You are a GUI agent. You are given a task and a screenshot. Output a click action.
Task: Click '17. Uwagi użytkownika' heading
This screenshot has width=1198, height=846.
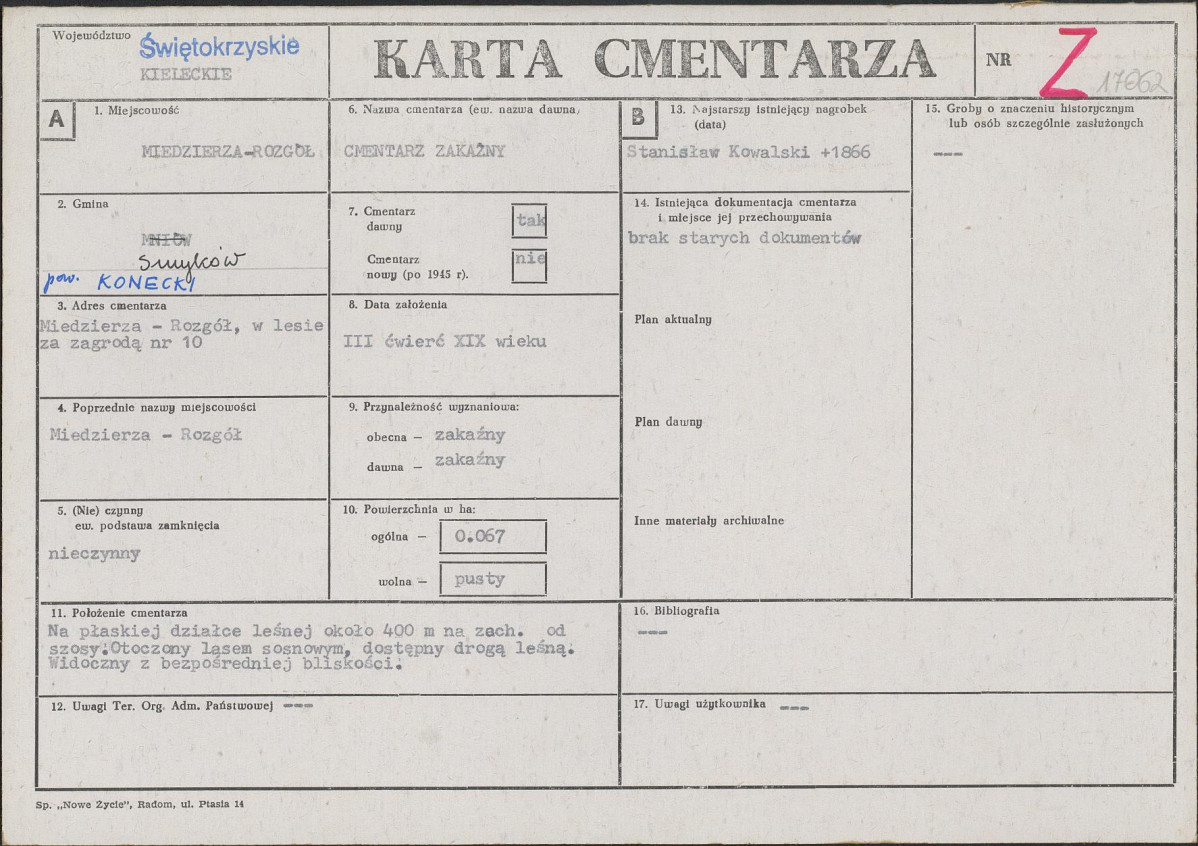699,705
